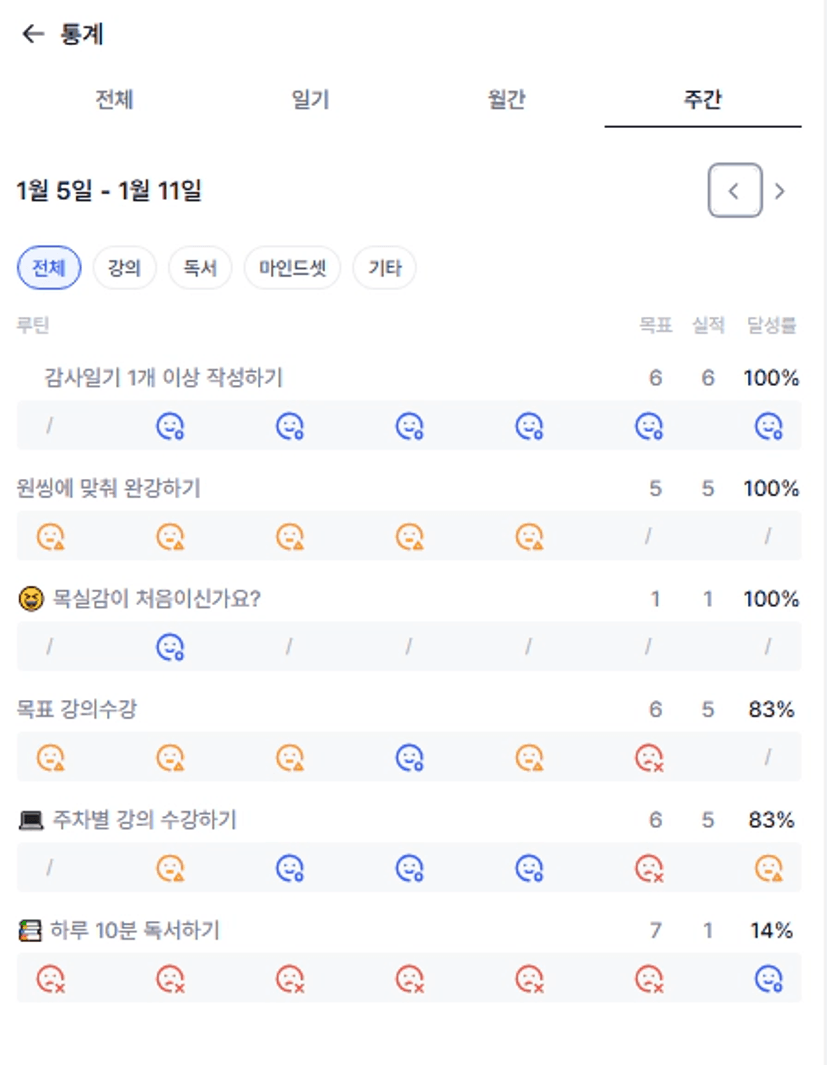This screenshot has height=1065, width=827.
Task: Select the 전체 category filter chip
Action: tap(49, 268)
